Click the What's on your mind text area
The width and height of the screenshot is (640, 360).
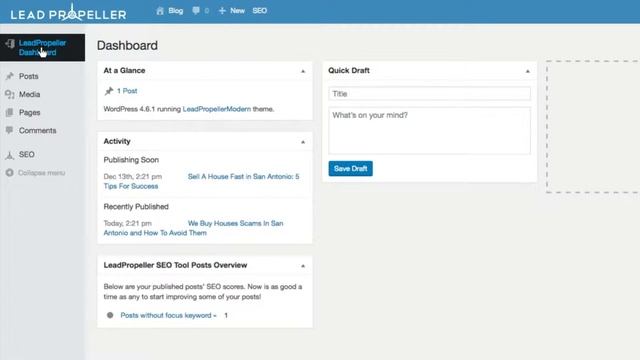pos(429,131)
